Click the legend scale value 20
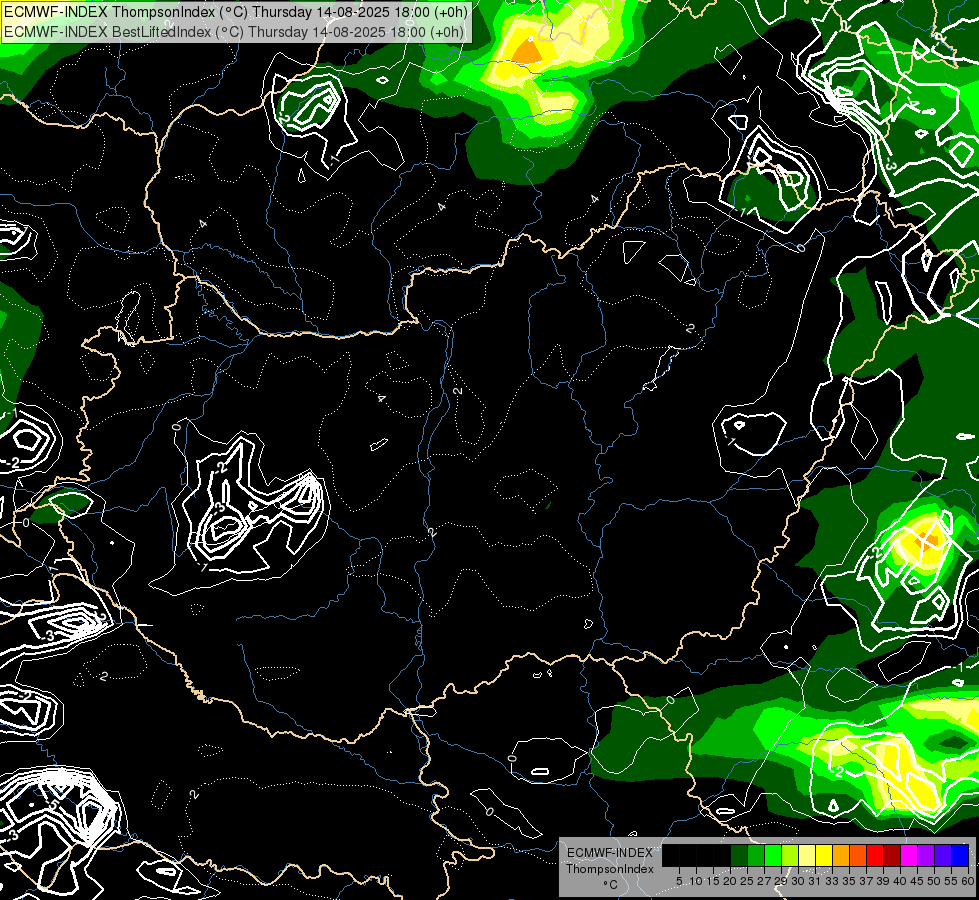 click(x=731, y=881)
